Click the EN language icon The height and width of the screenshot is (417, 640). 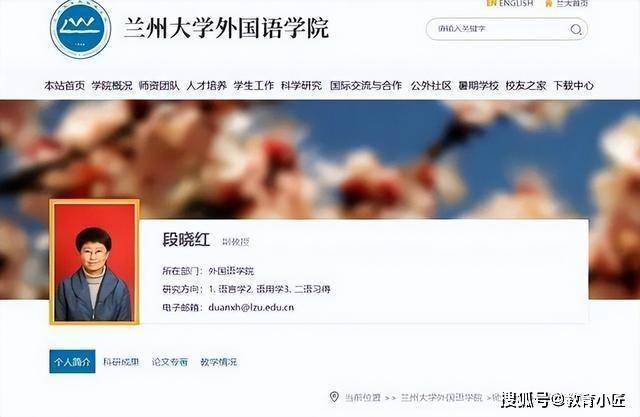coord(491,3)
